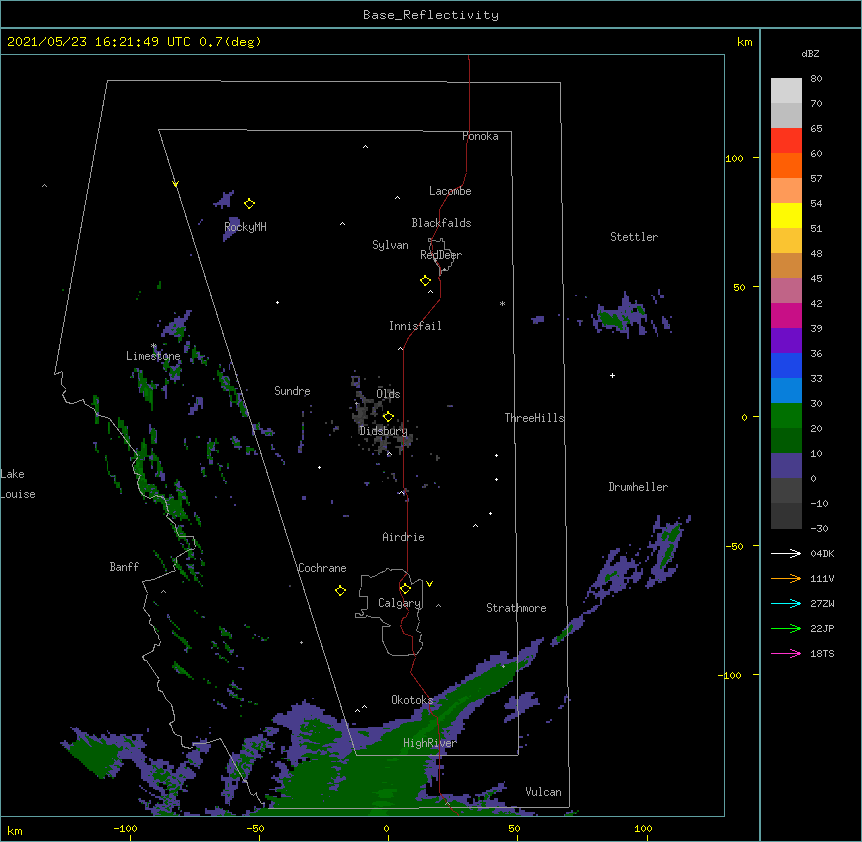Click the Vulcan label
Image resolution: width=862 pixels, height=842 pixels.
543,792
